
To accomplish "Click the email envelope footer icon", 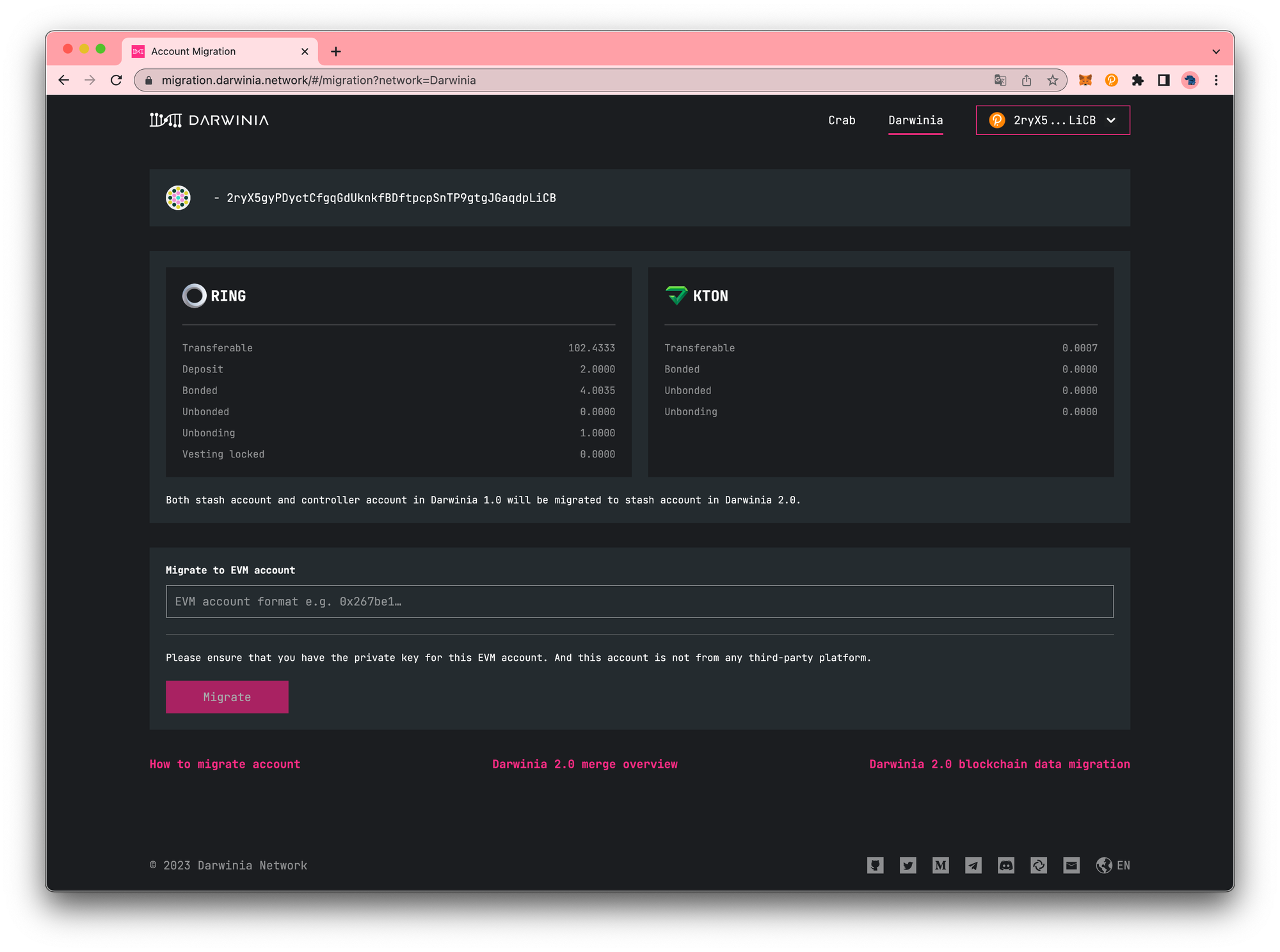I will click(x=1071, y=866).
